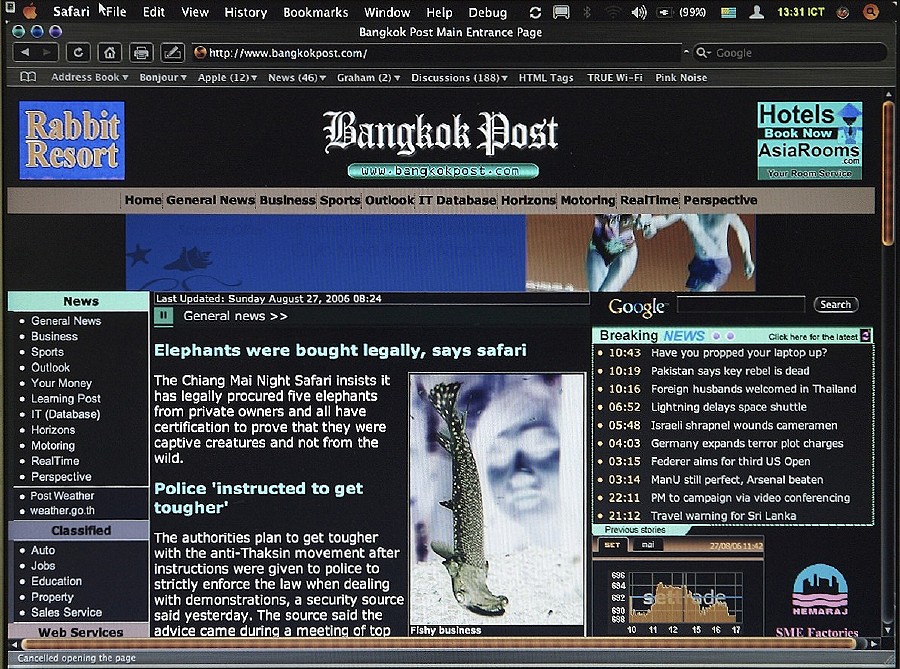
Task: Click the battery status icon showing 99%
Action: pos(665,12)
